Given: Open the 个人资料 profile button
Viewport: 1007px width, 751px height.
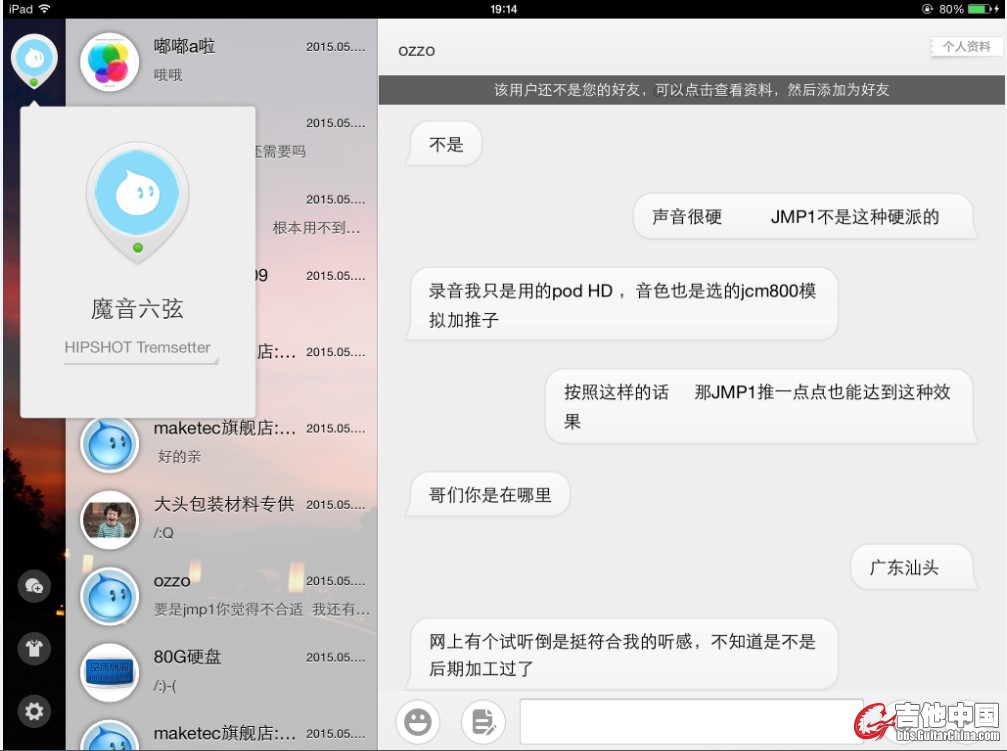Looking at the screenshot, I should (x=967, y=46).
